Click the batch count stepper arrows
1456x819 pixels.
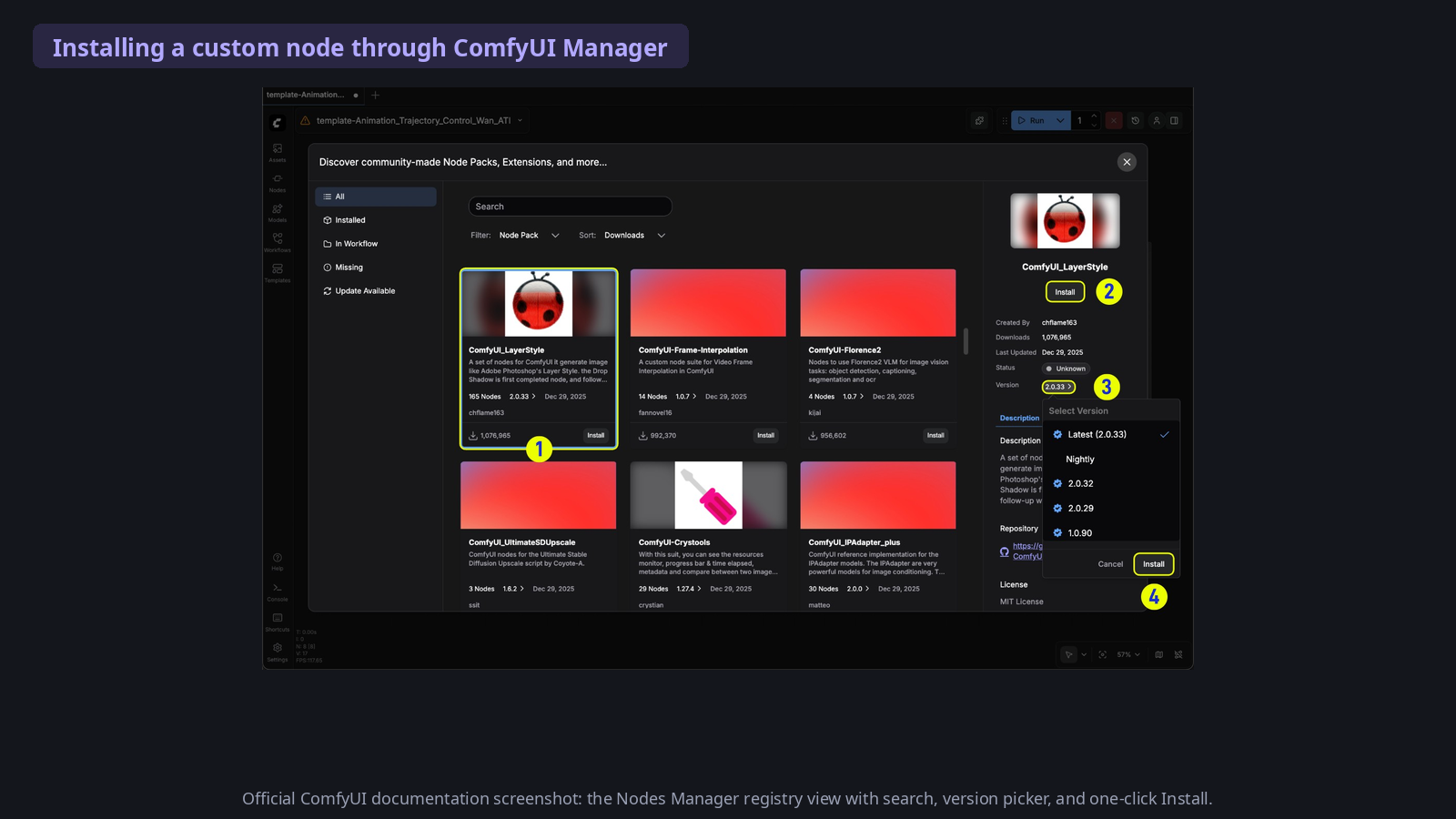pyautogui.click(x=1094, y=120)
